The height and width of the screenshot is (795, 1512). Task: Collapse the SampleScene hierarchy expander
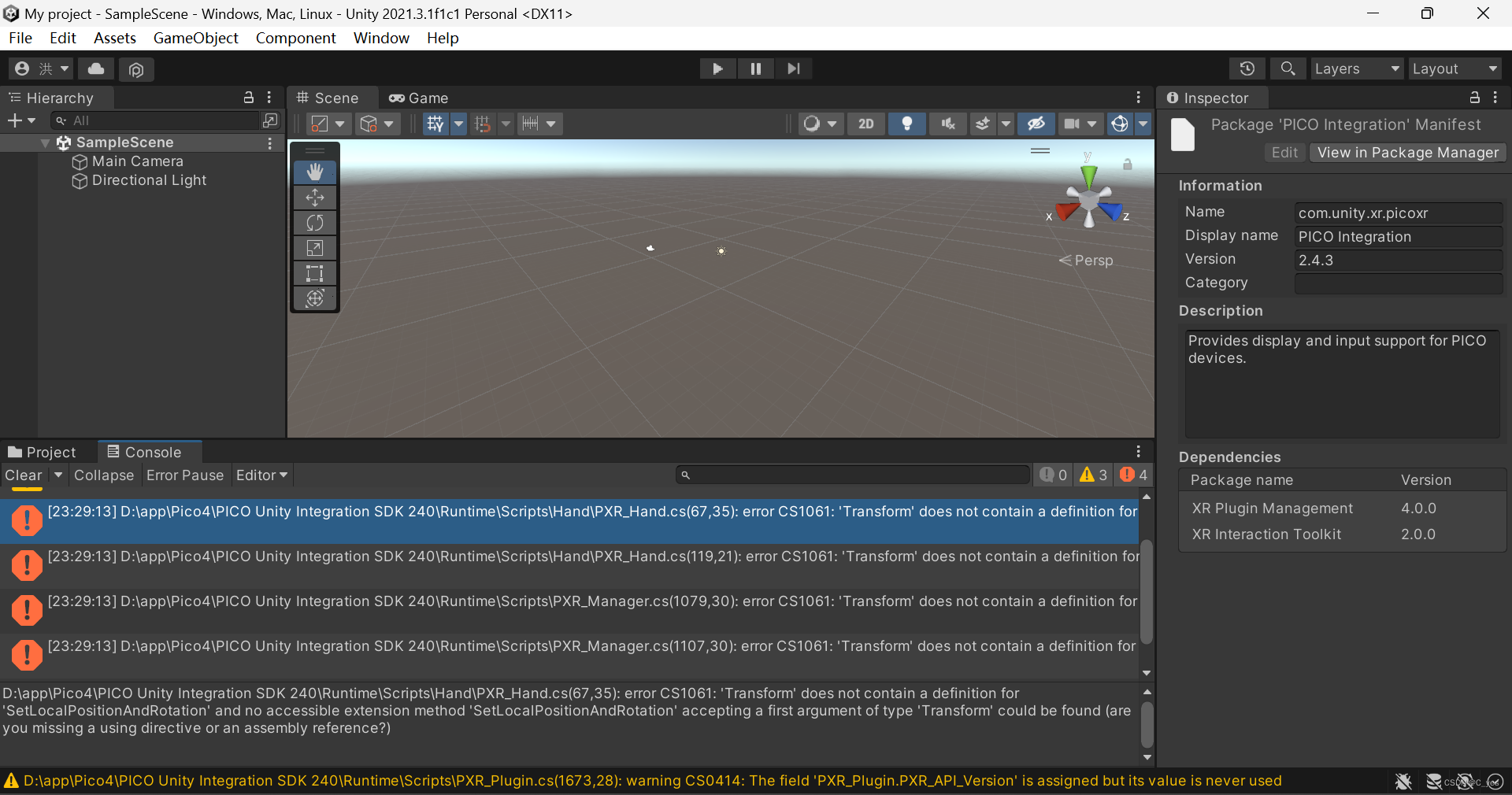[x=45, y=142]
